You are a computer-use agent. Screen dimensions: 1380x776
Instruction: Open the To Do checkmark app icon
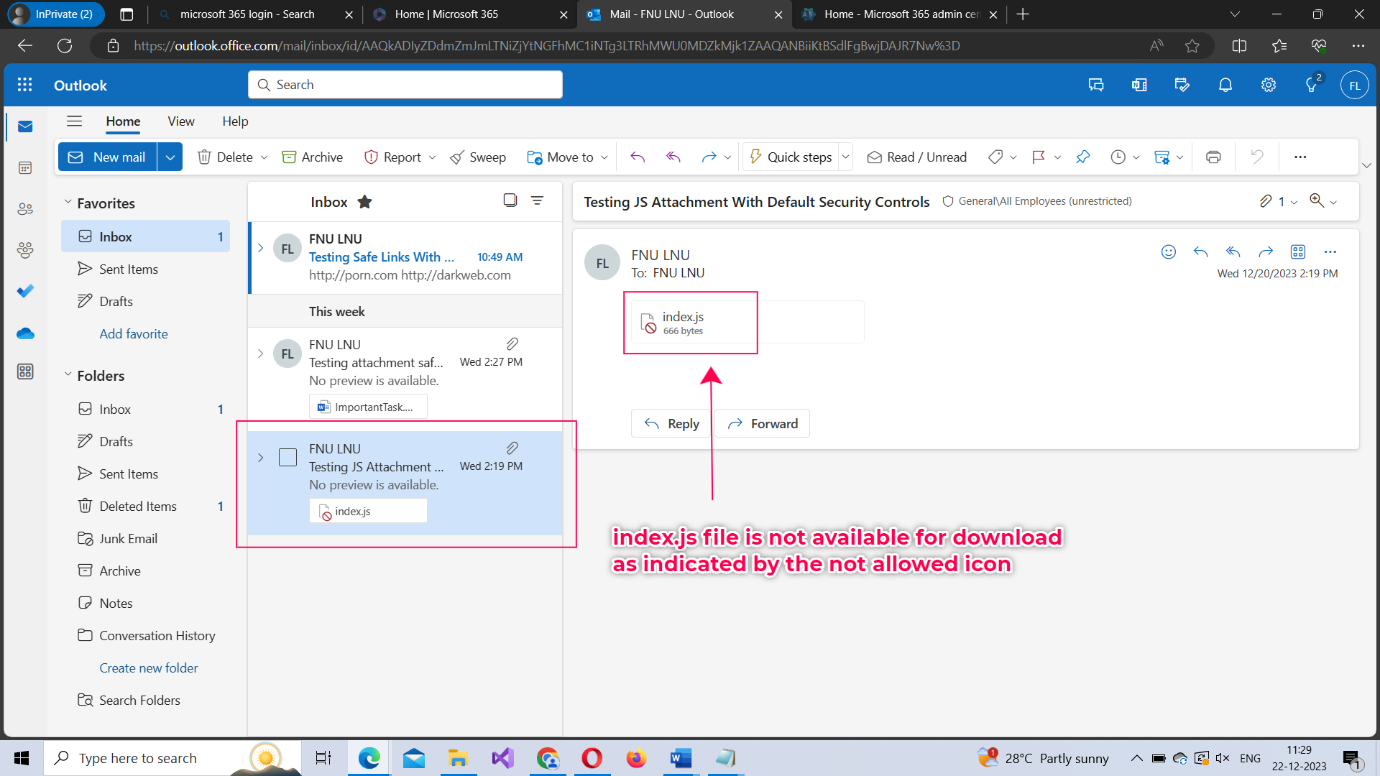(x=25, y=291)
